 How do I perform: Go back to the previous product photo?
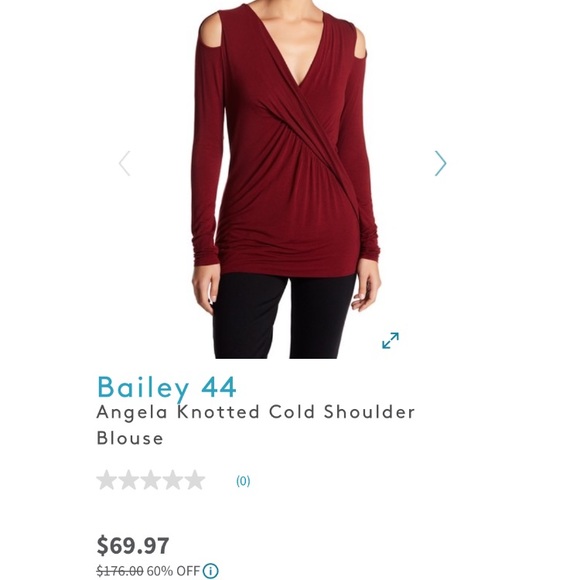coord(124,163)
